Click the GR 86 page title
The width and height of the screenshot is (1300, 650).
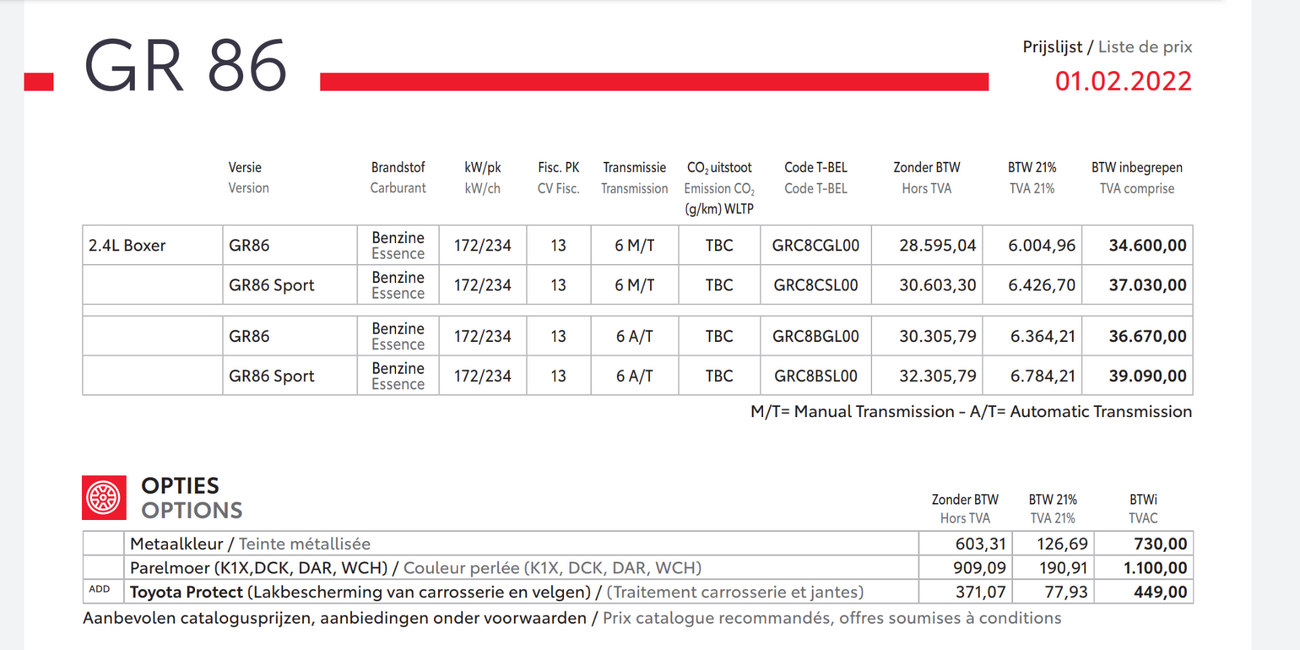pyautogui.click(x=186, y=66)
